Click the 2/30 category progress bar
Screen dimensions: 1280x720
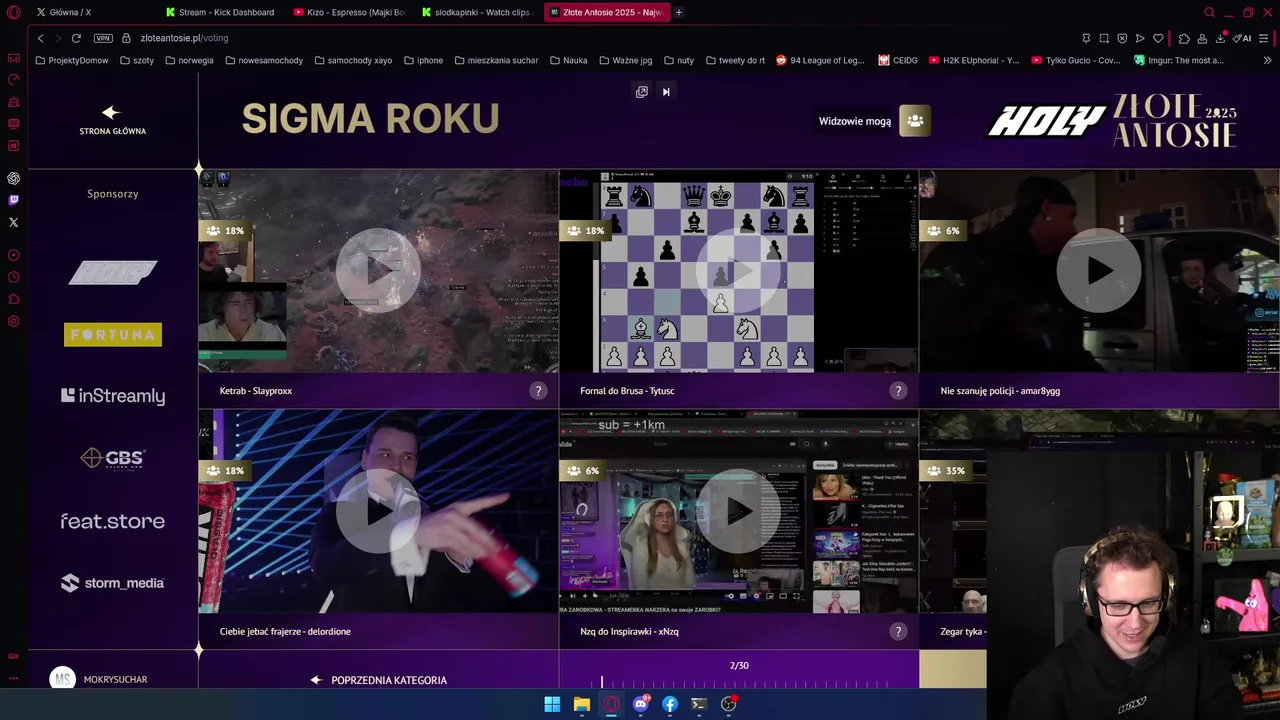tap(739, 682)
